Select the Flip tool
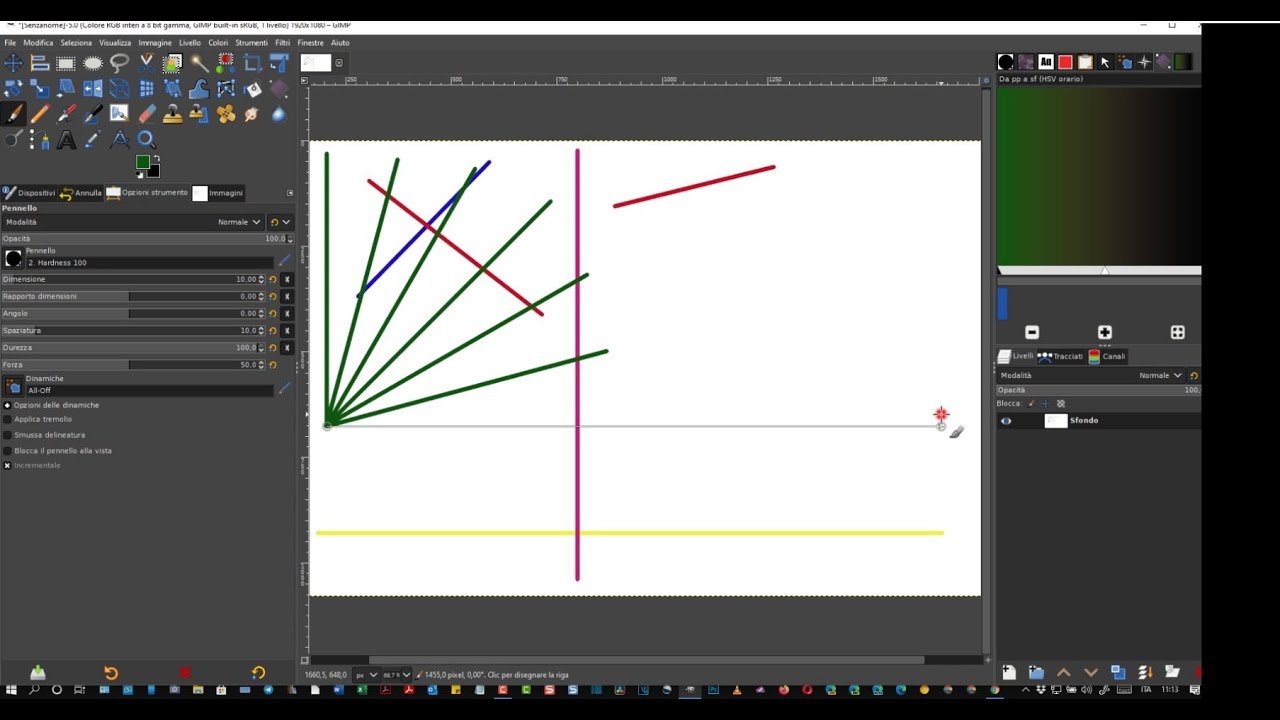Image resolution: width=1280 pixels, height=720 pixels. (x=93, y=88)
